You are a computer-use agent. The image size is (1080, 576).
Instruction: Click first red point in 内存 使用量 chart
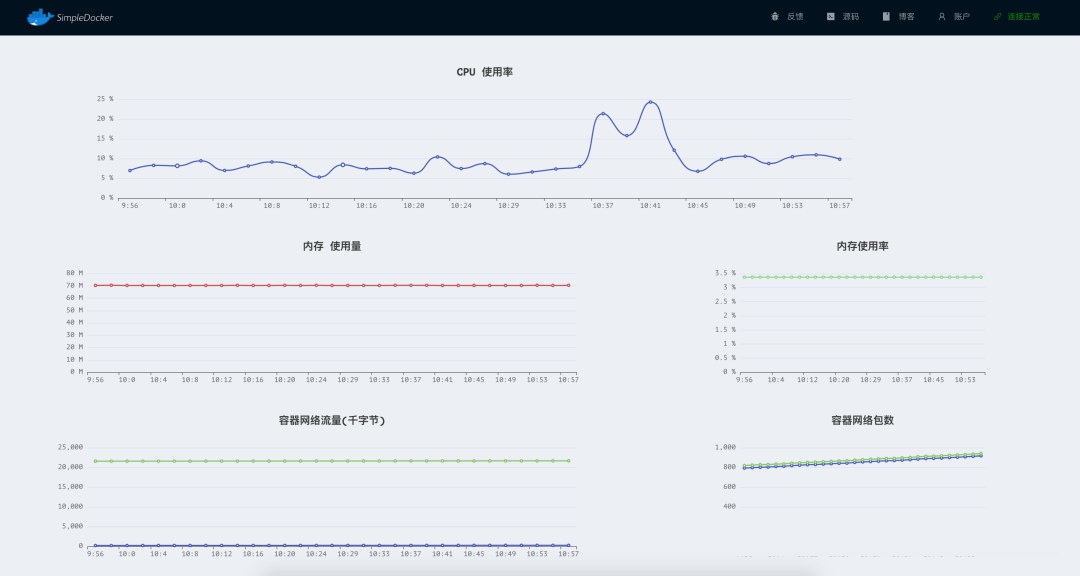tap(95, 285)
